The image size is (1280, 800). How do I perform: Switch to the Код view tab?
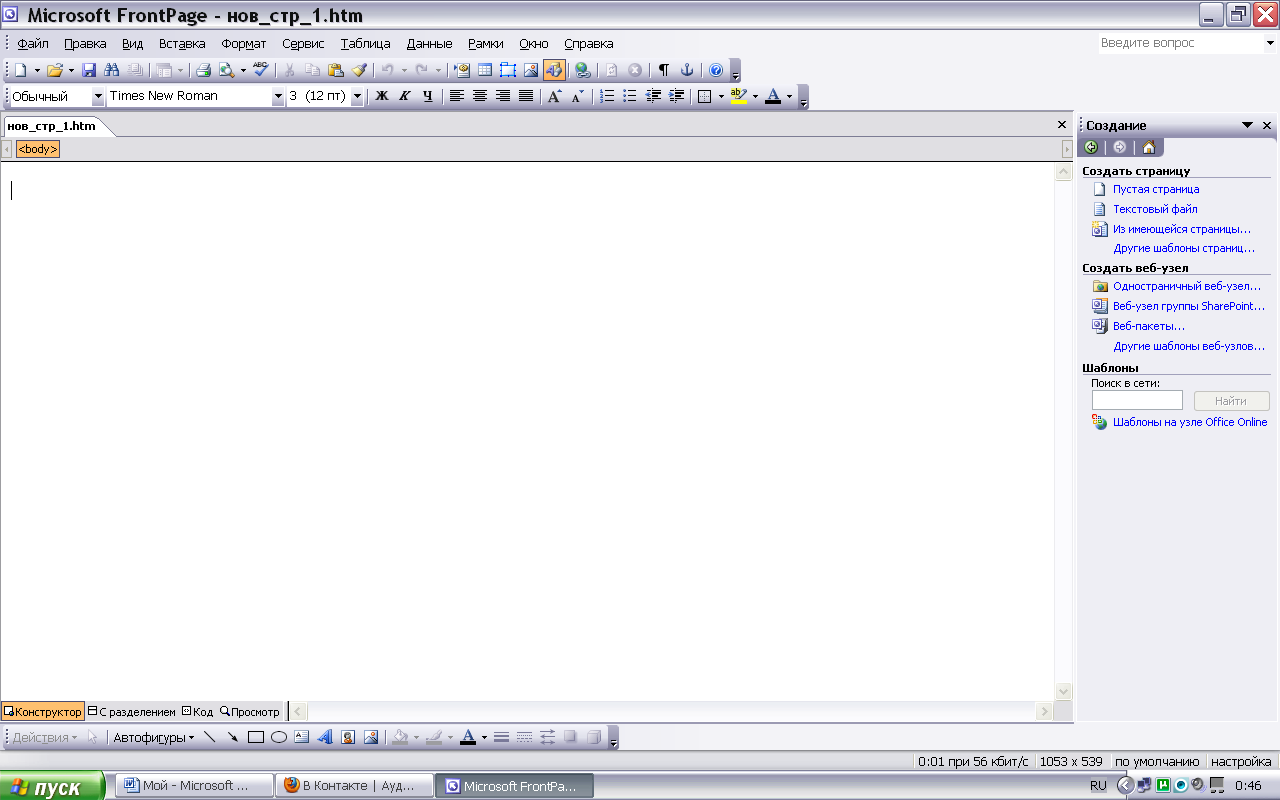click(197, 711)
